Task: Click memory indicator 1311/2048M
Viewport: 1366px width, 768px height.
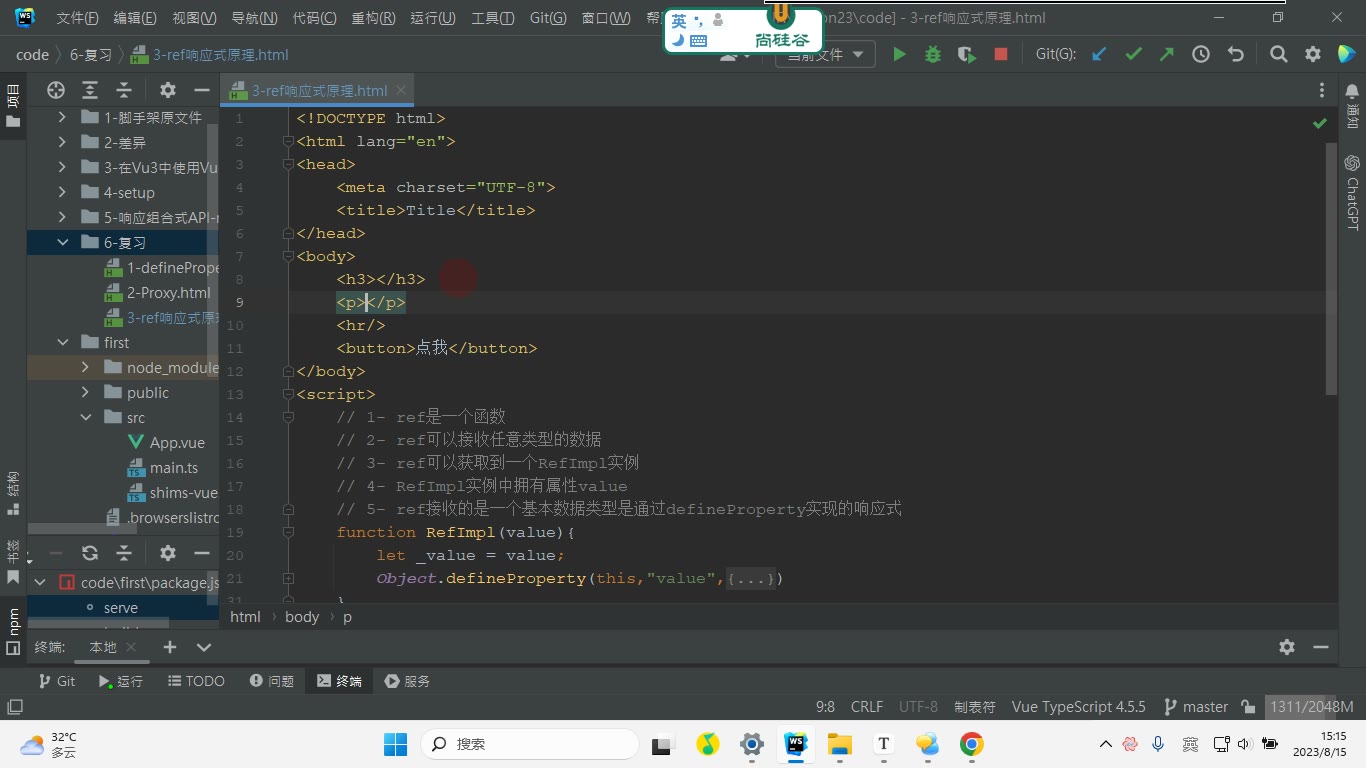Action: pos(1311,707)
